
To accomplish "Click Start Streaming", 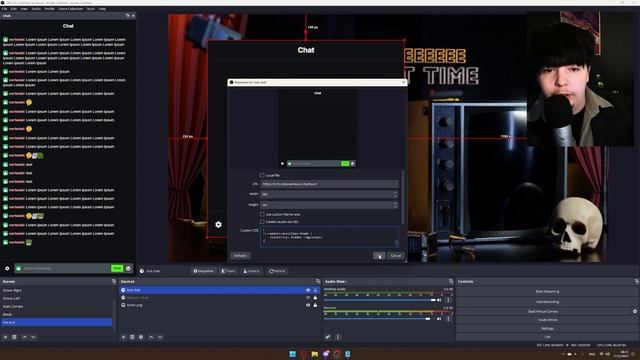I will [547, 291].
